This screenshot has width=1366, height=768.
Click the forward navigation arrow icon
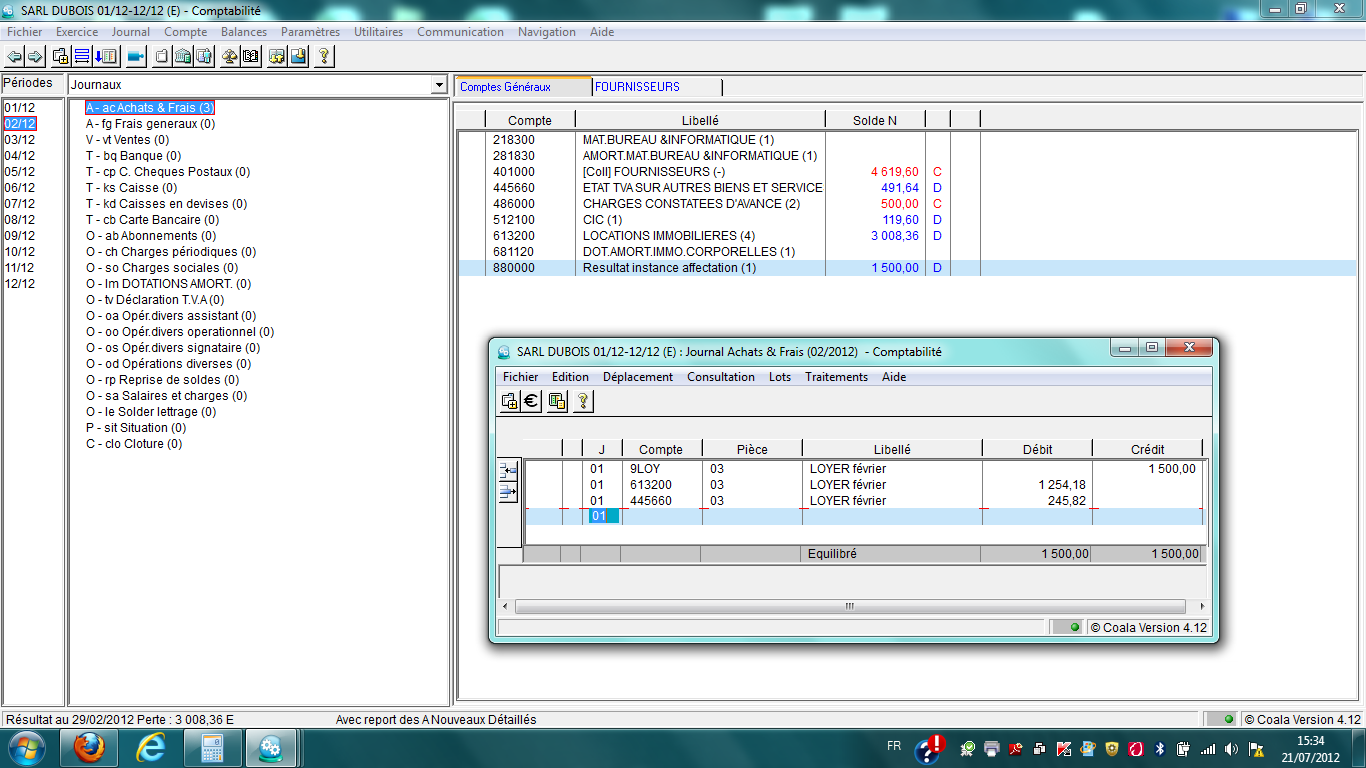pyautogui.click(x=35, y=56)
